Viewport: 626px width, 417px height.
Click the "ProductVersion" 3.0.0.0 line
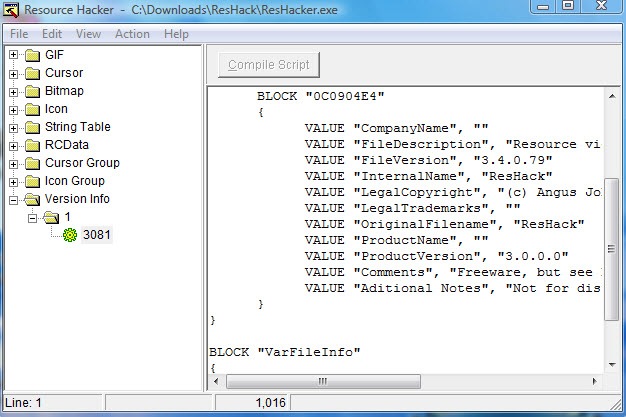click(x=436, y=256)
